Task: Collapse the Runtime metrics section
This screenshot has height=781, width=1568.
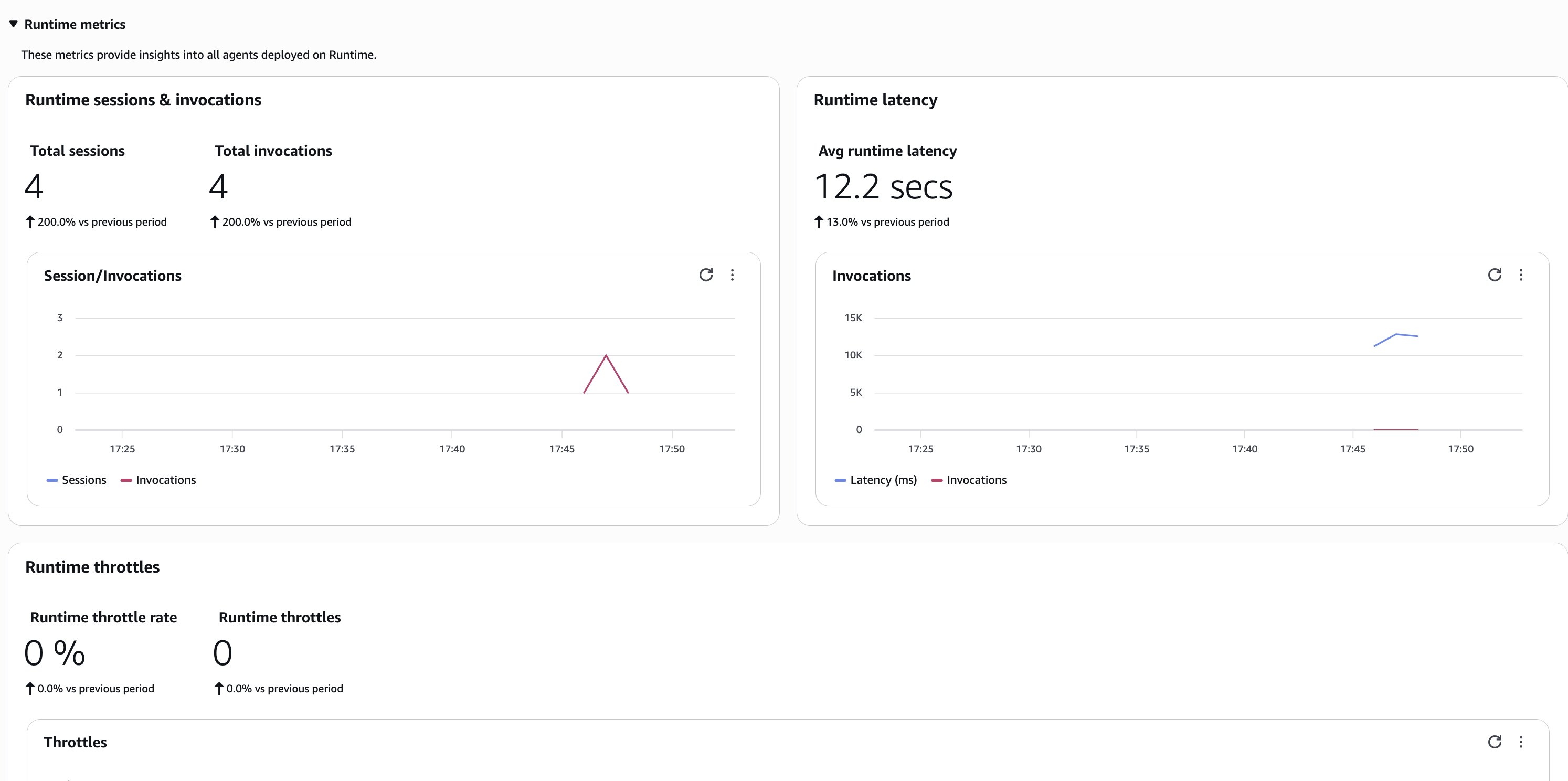Action: pos(14,24)
